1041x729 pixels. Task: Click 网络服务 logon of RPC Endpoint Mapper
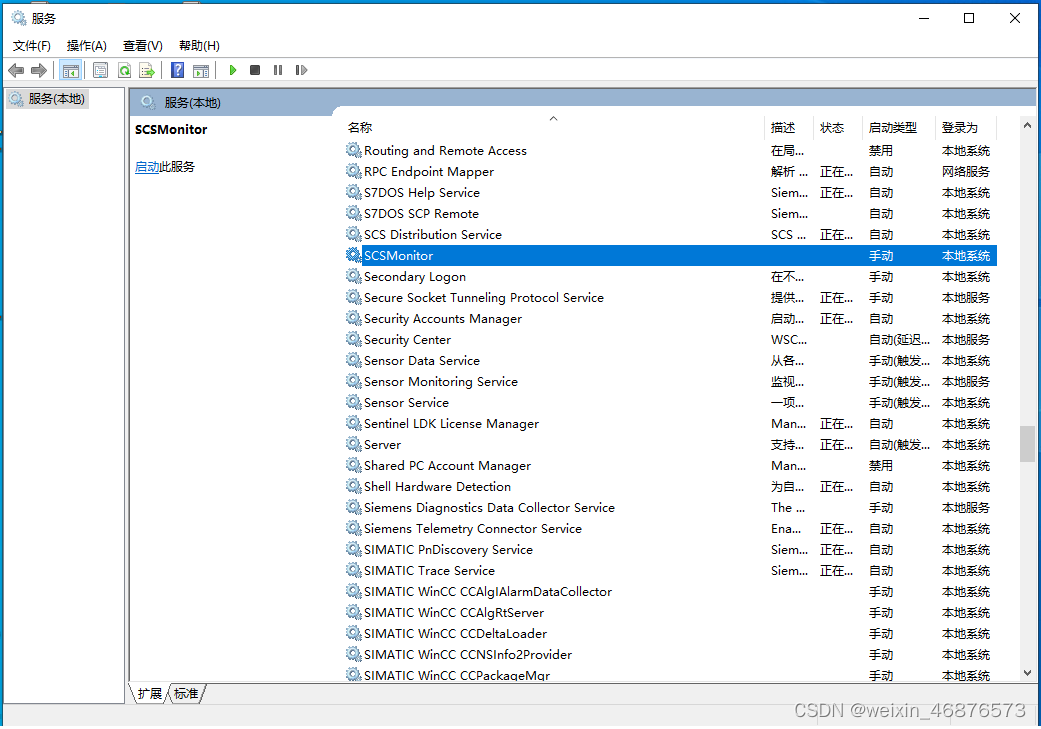tap(965, 171)
